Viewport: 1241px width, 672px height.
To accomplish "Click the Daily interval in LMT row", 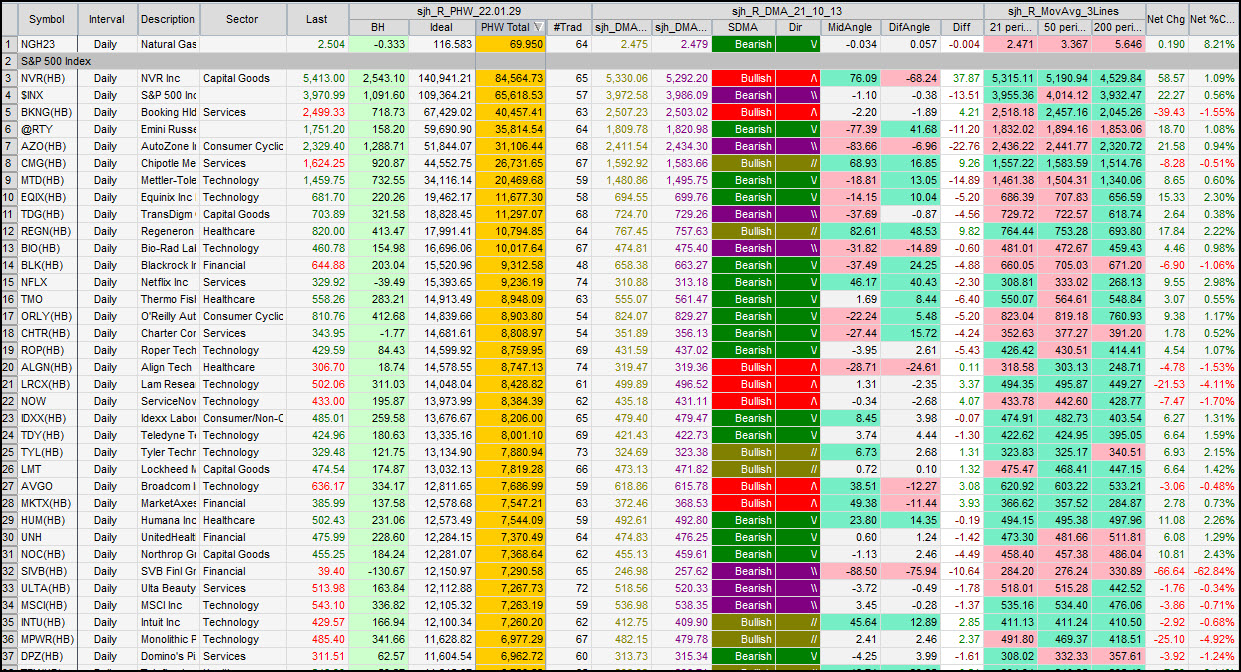I will (x=107, y=469).
